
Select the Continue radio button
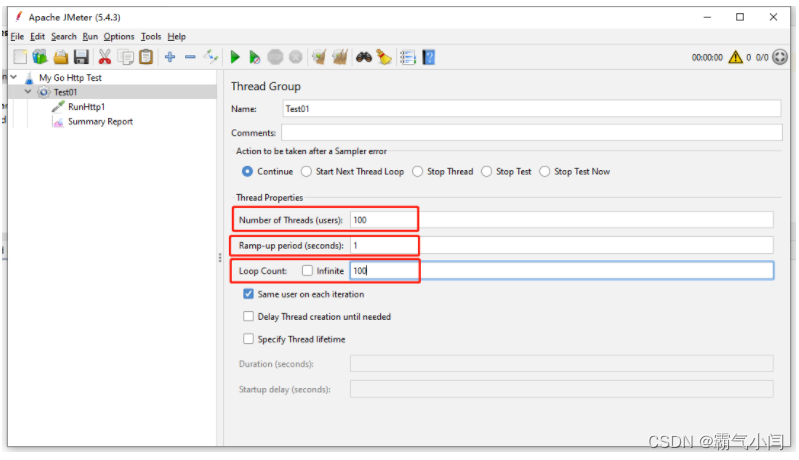click(247, 172)
